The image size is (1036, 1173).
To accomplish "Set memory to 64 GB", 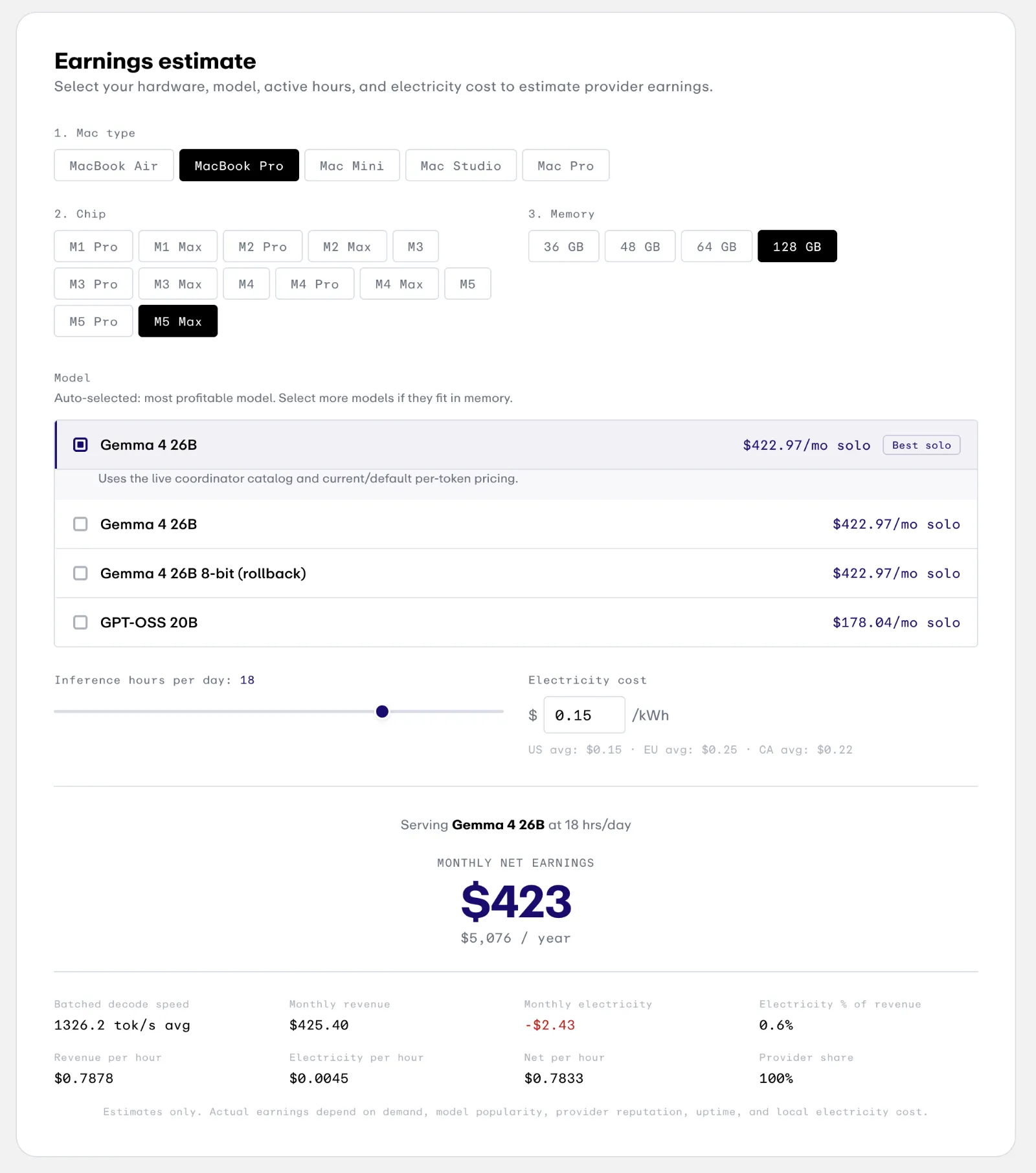I will tap(716, 247).
